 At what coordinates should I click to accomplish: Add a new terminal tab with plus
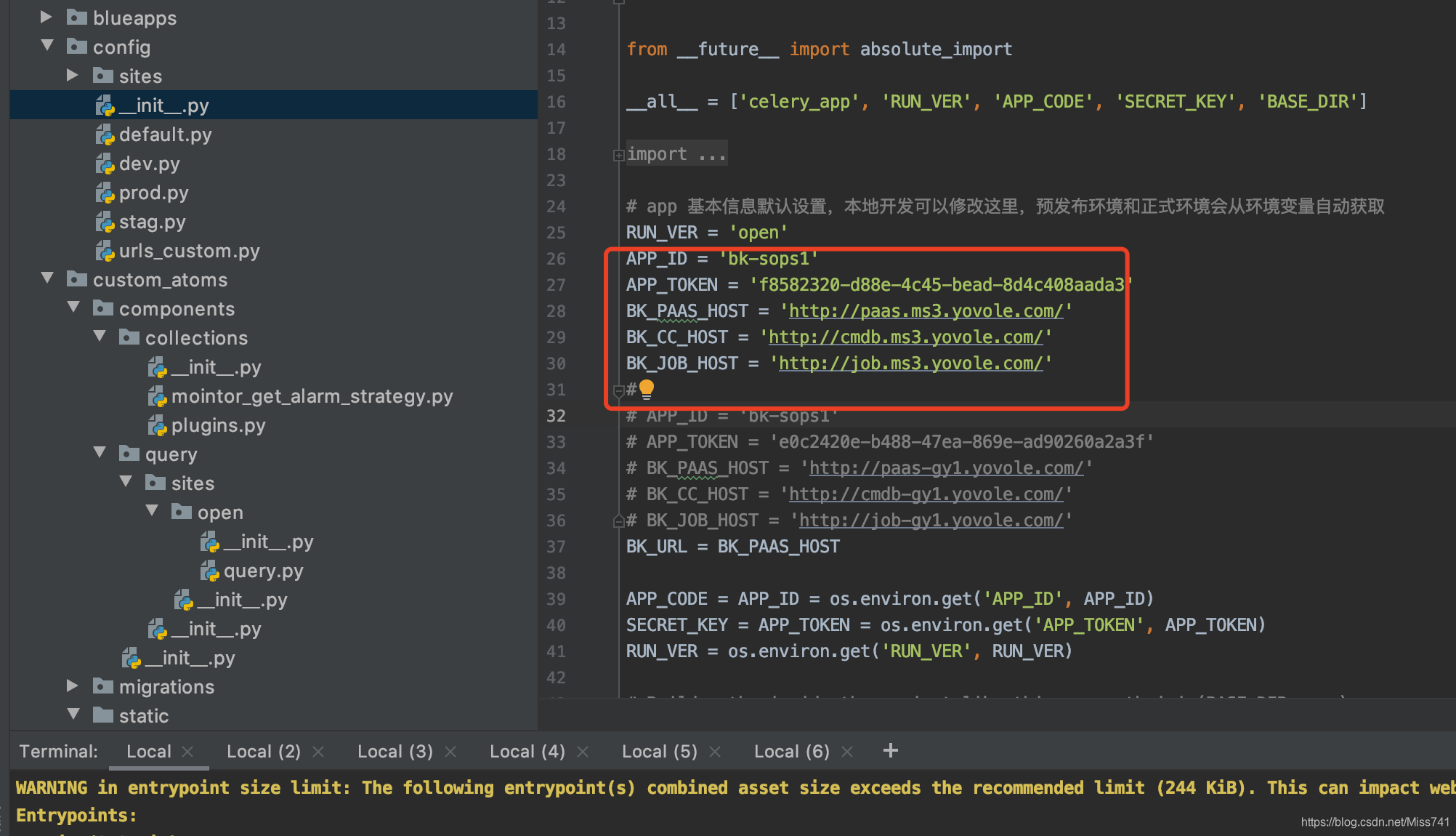[891, 750]
